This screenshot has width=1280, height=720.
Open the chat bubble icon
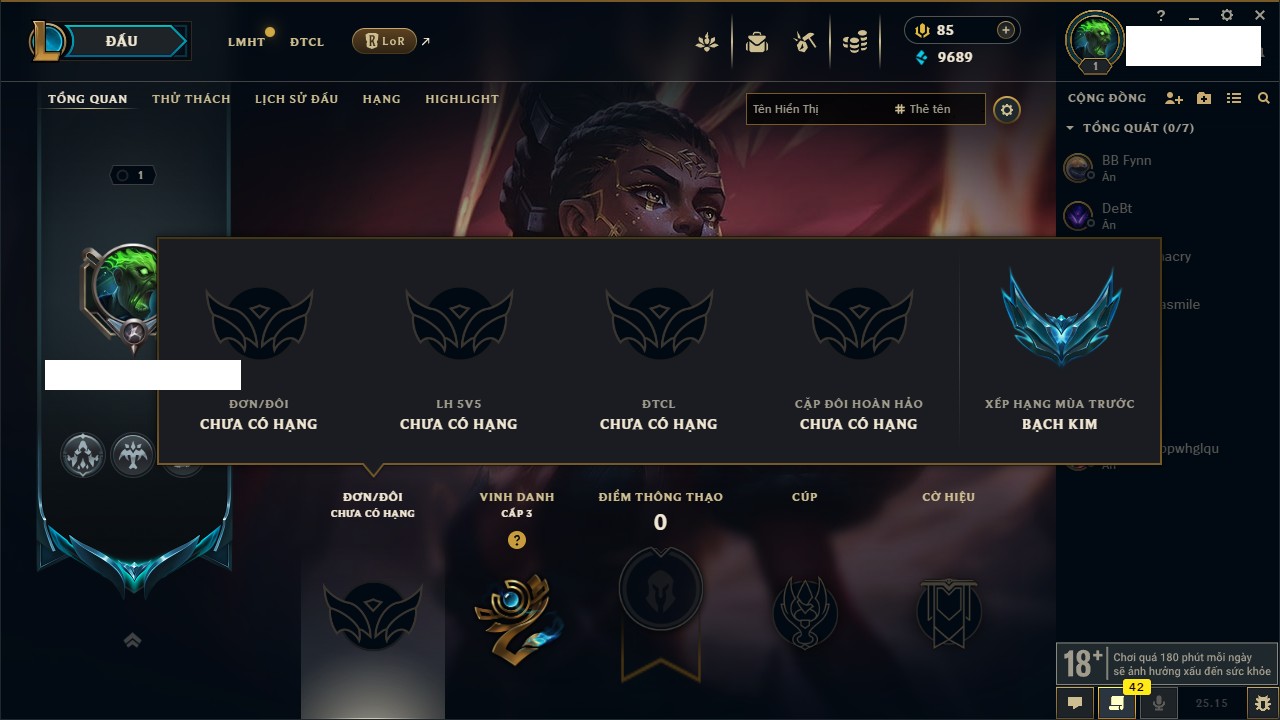coord(1075,703)
